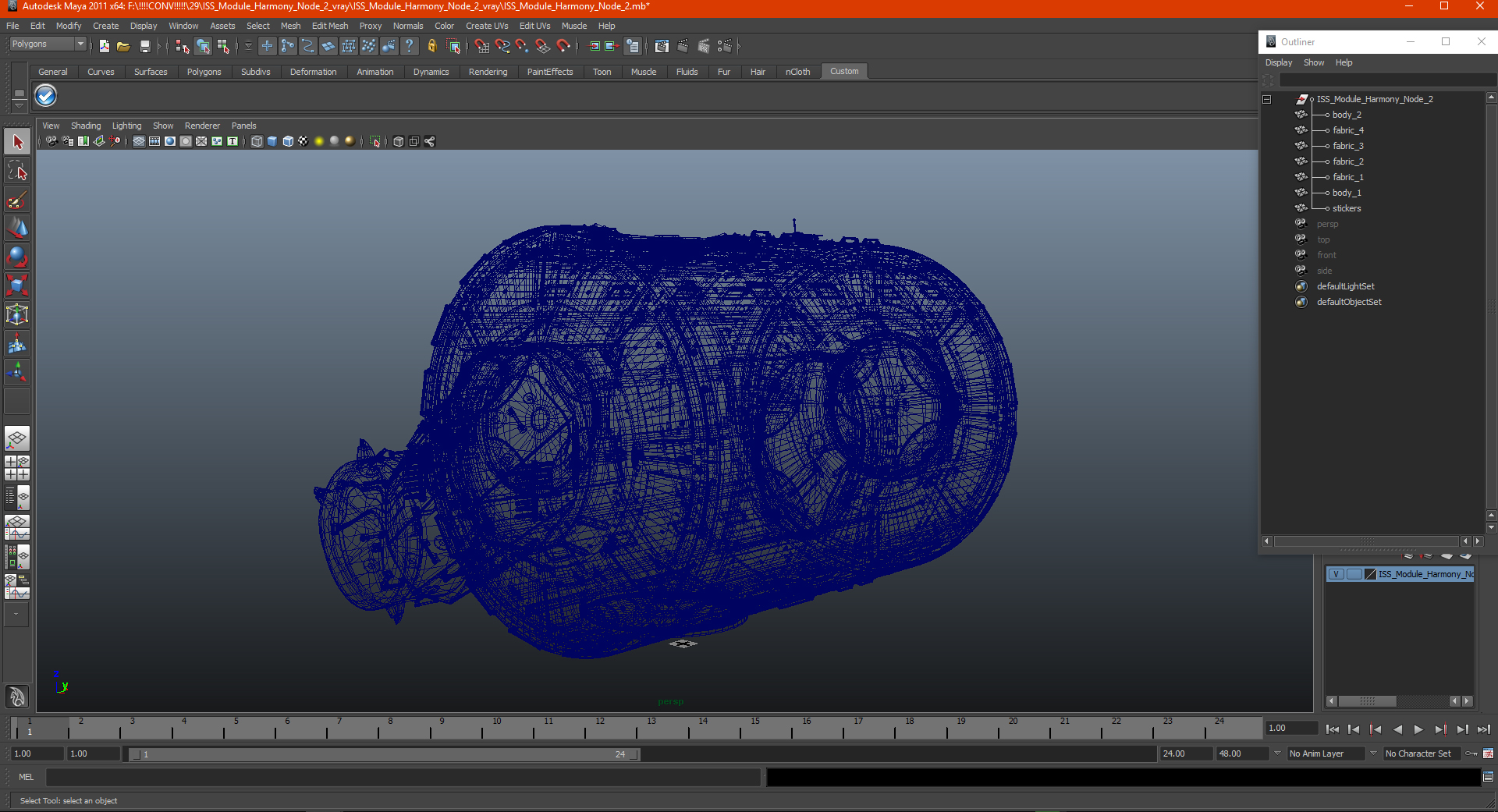Select by object type mode icon
This screenshot has height=812, width=1498.
pos(204,47)
